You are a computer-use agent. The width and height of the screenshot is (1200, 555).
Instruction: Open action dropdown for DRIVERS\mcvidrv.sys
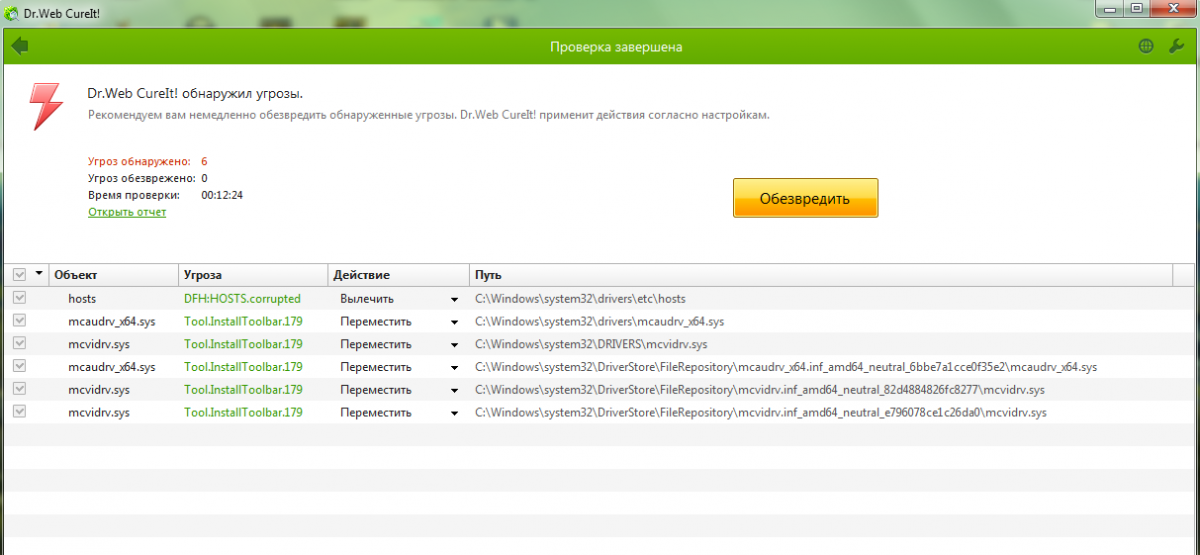coord(454,345)
